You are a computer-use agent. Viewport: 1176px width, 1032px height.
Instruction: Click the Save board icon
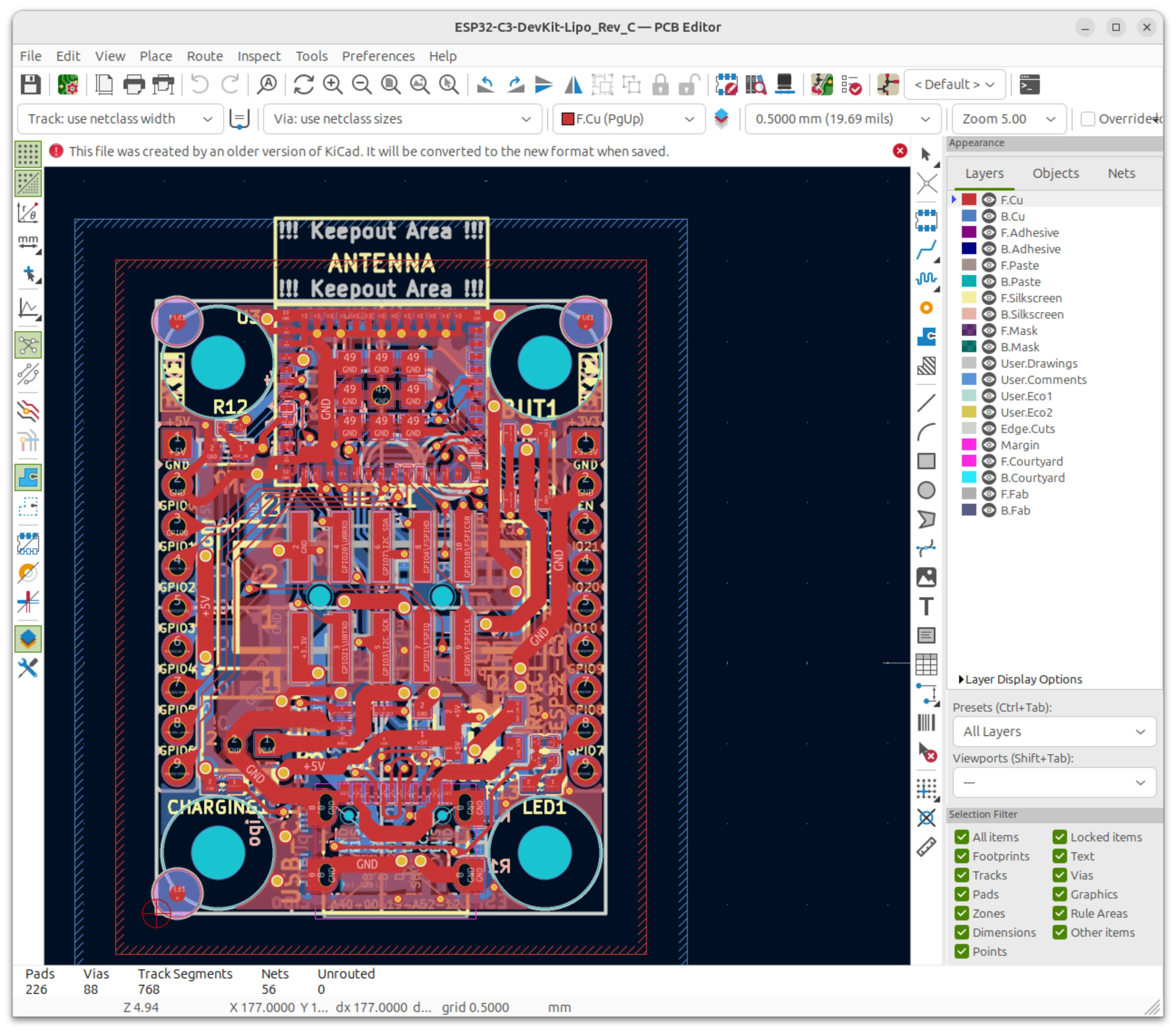coord(30,84)
